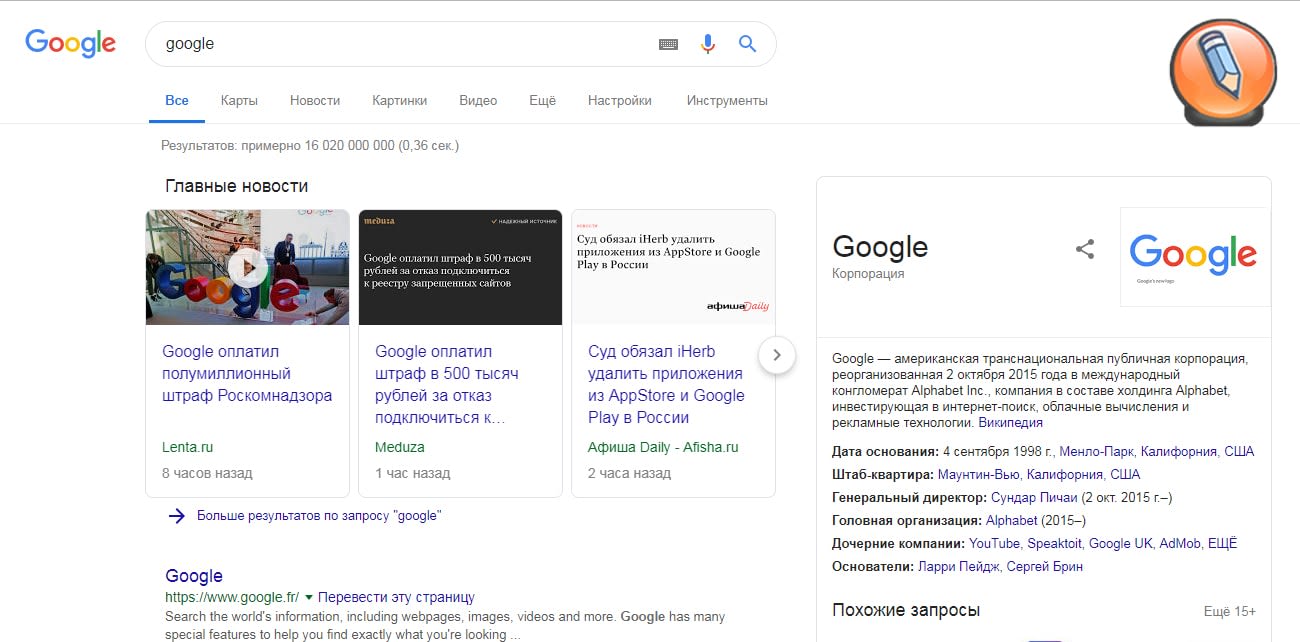Open the Google logo image in knowledge panel
1300x642 pixels.
pos(1194,256)
